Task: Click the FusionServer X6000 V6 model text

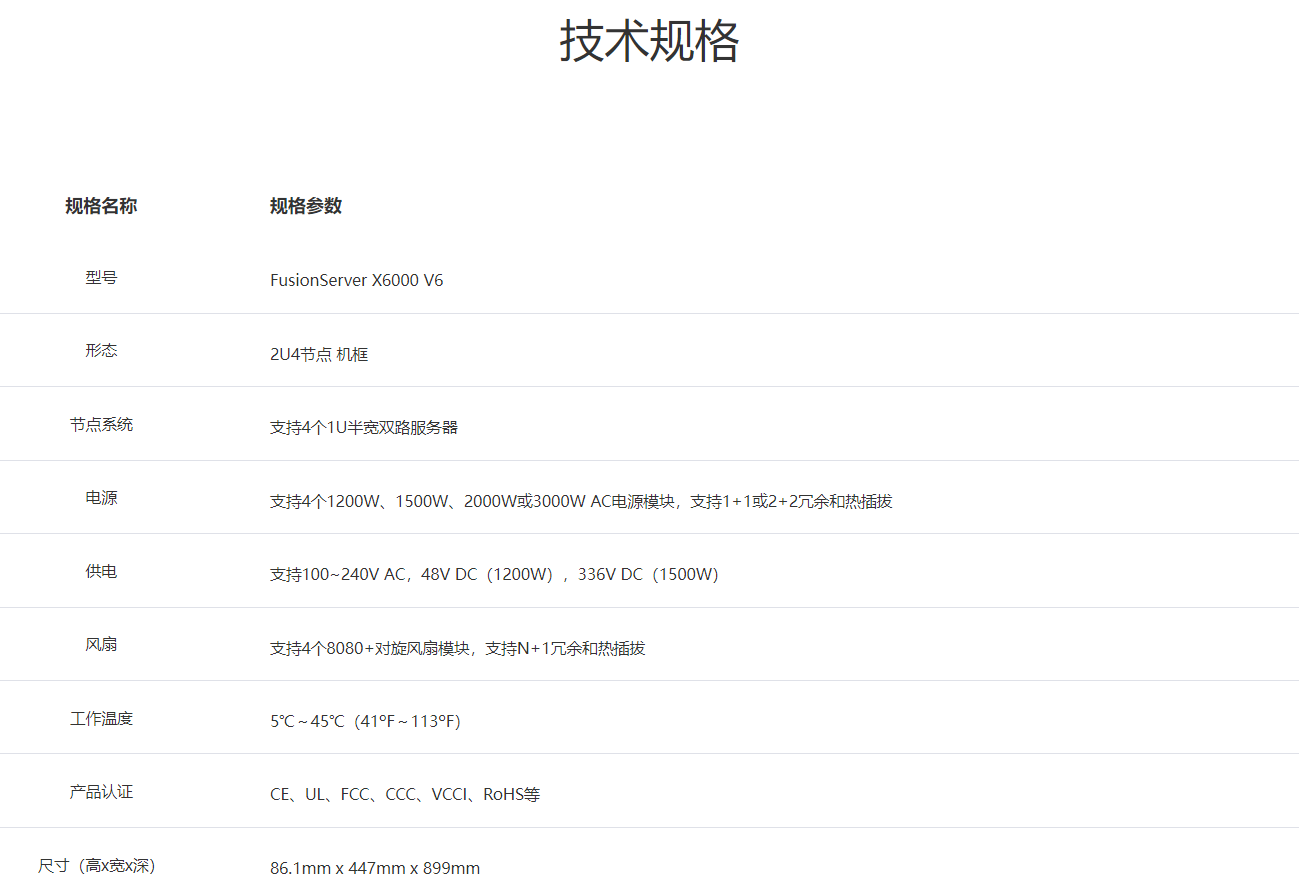Action: click(x=356, y=281)
